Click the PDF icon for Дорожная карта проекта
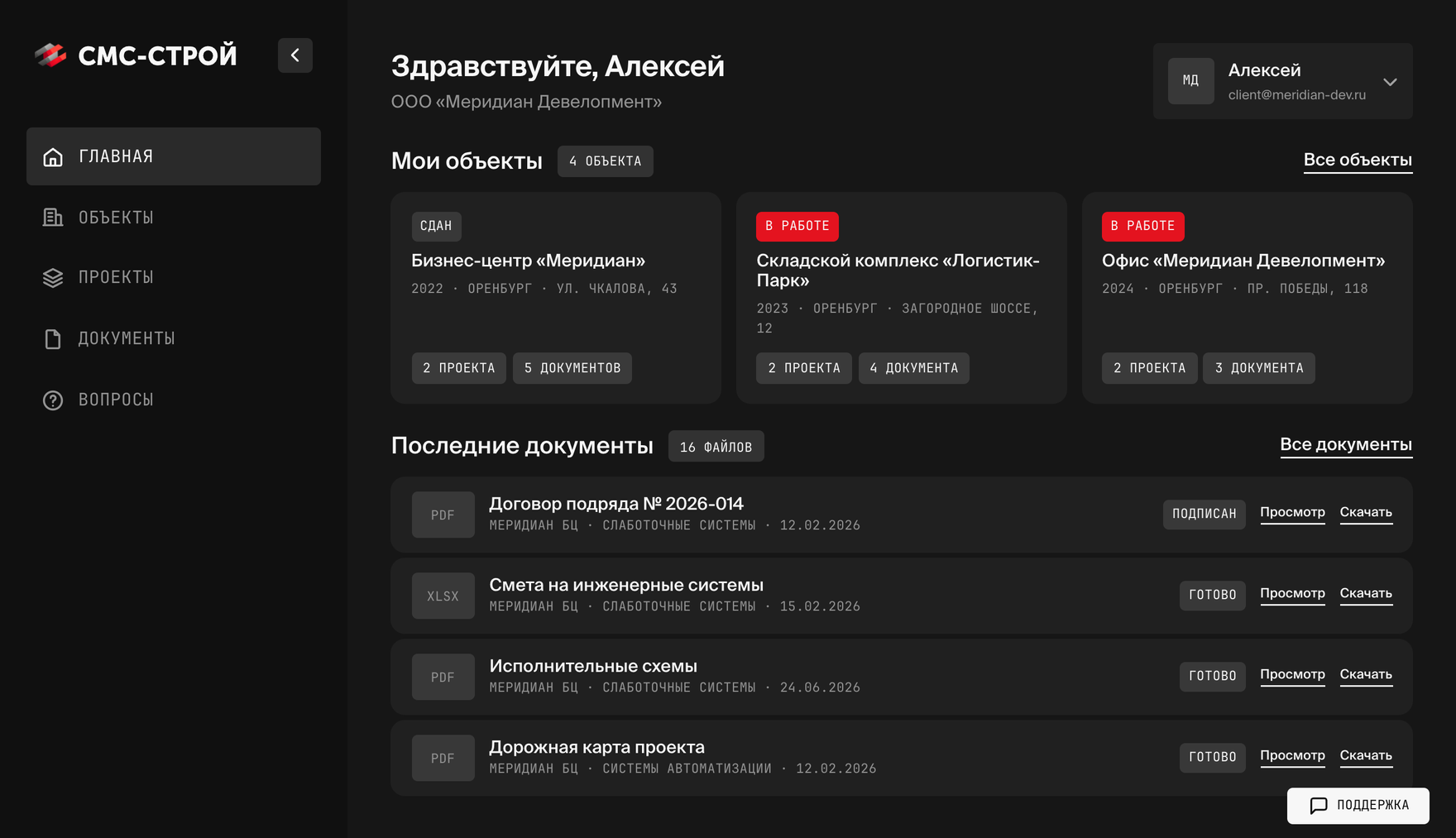1456x838 pixels. click(443, 758)
